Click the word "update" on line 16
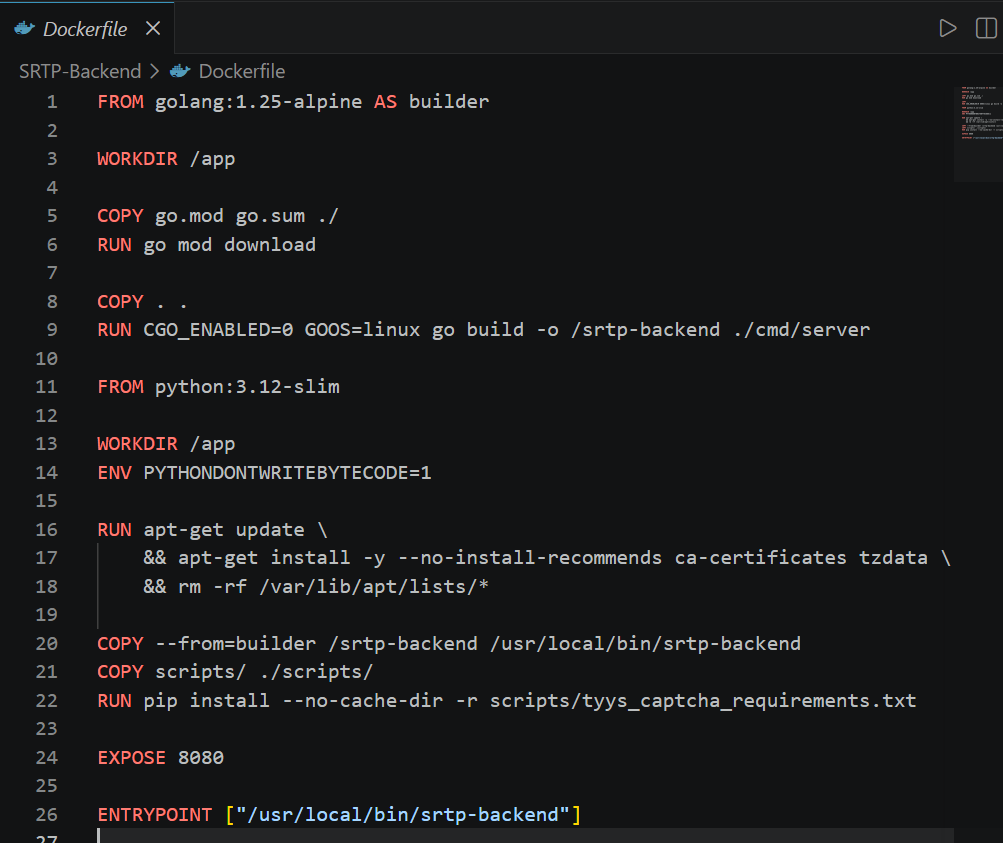This screenshot has height=843, width=1003. pyautogui.click(x=270, y=530)
